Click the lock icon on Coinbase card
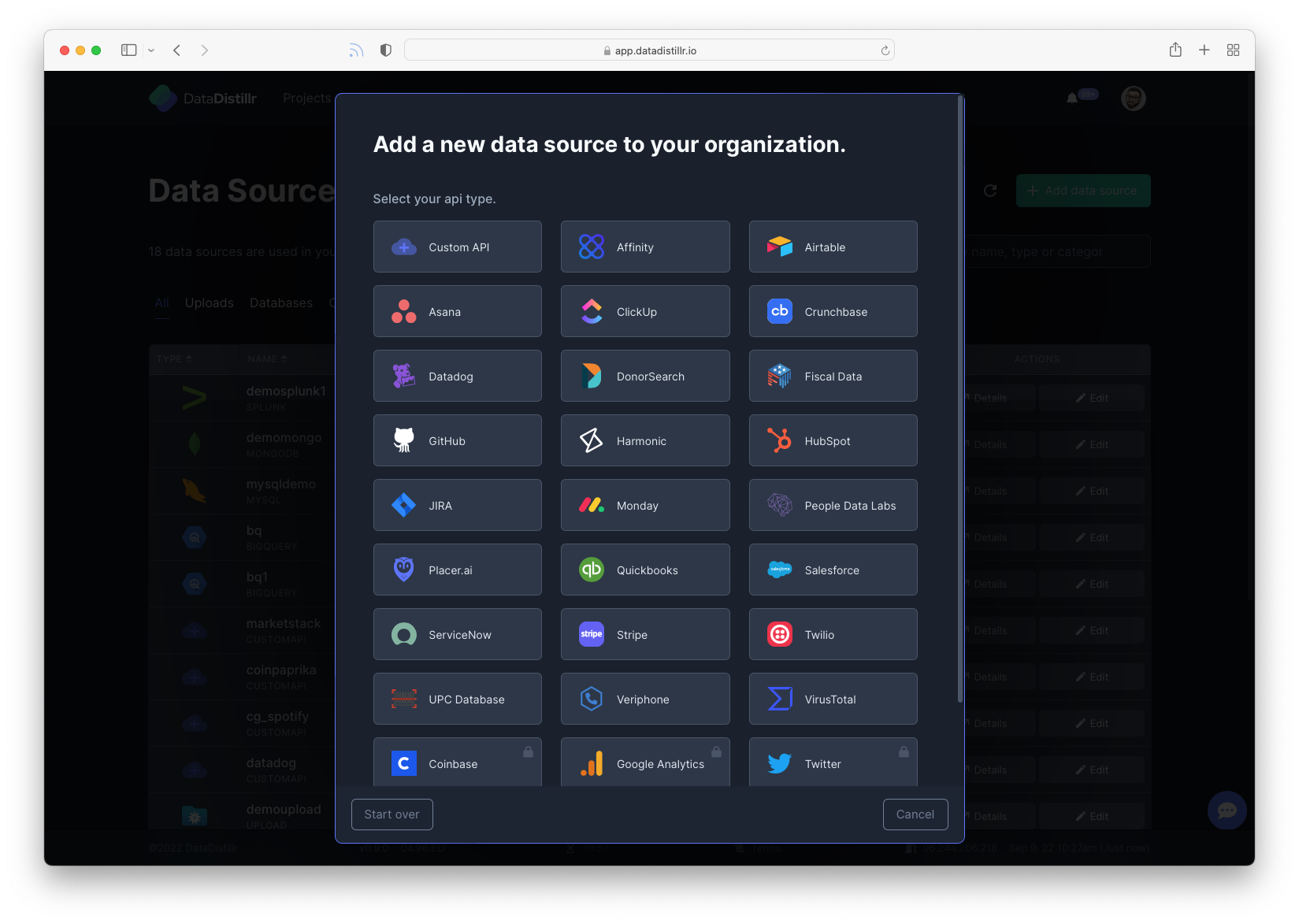Image resolution: width=1299 pixels, height=924 pixels. click(528, 752)
